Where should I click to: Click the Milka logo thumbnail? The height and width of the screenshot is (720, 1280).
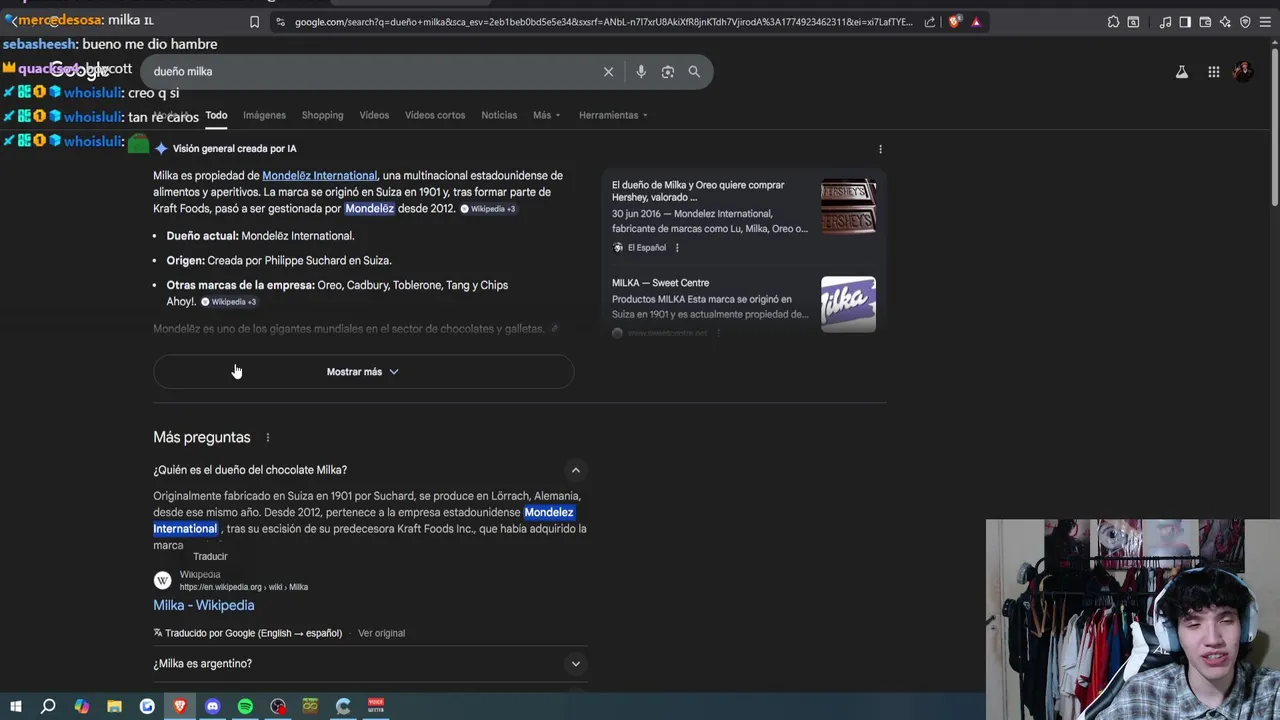pyautogui.click(x=848, y=304)
